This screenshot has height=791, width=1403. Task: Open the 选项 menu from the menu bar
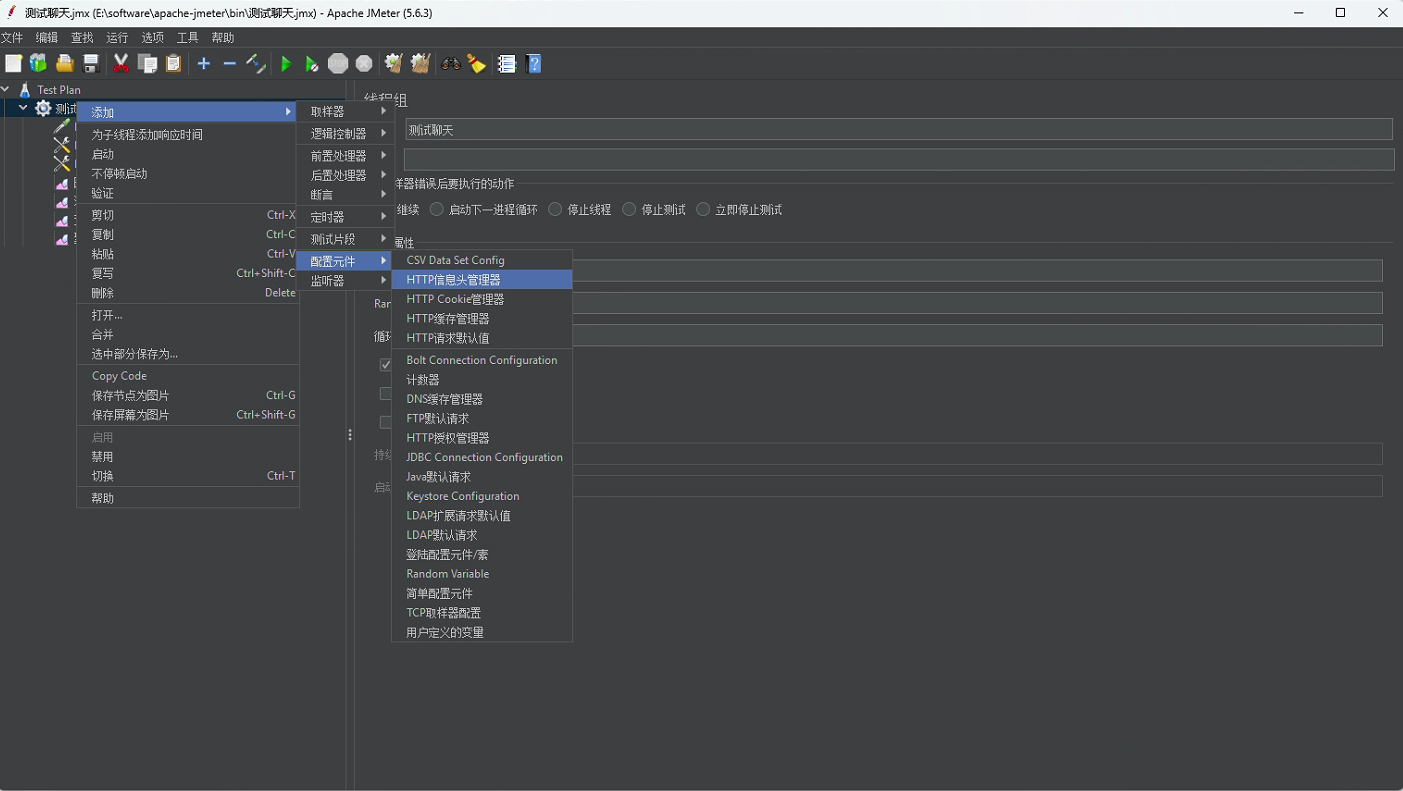152,37
